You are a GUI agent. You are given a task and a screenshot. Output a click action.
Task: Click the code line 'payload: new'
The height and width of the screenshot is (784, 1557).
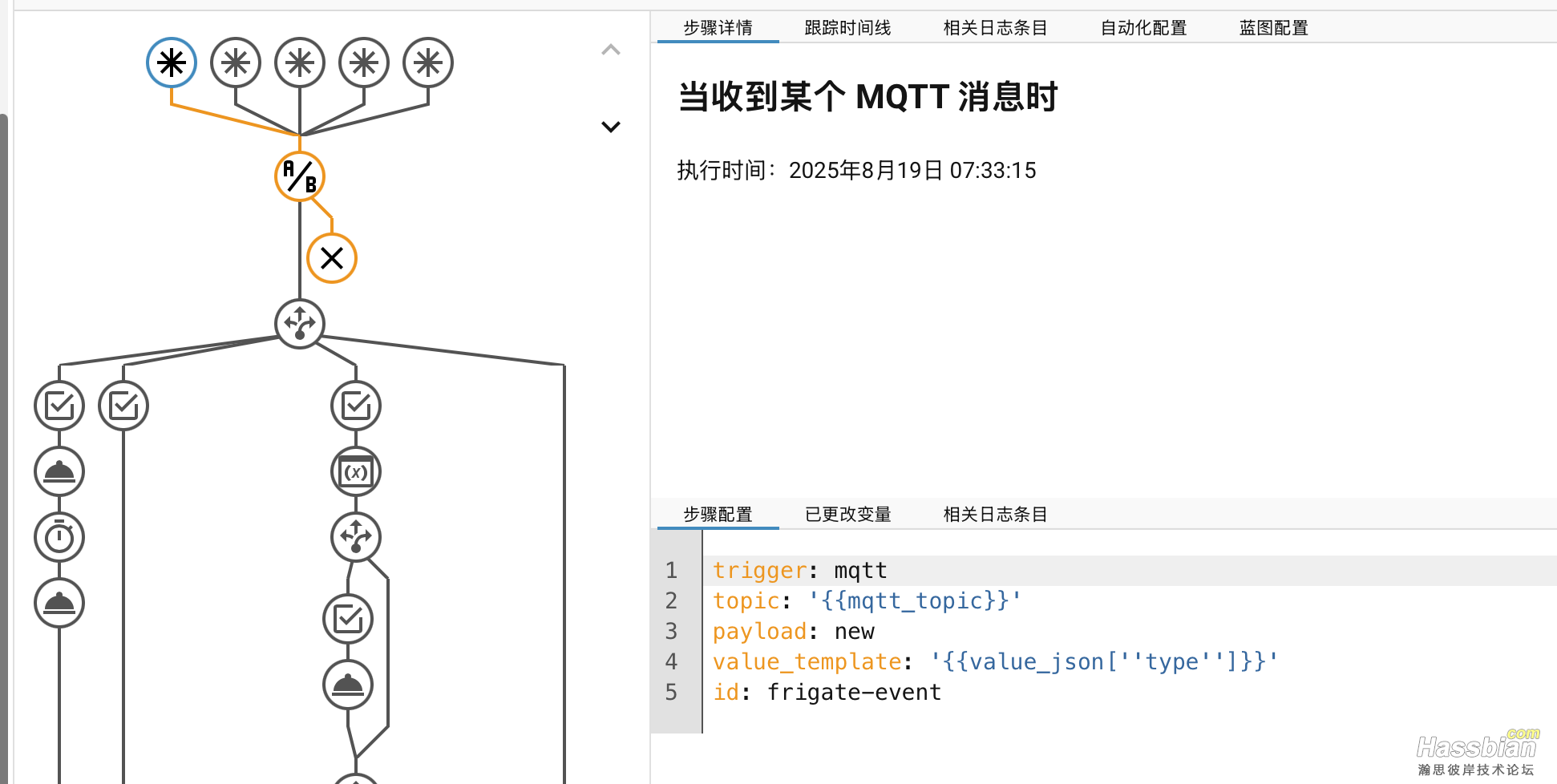click(x=794, y=632)
